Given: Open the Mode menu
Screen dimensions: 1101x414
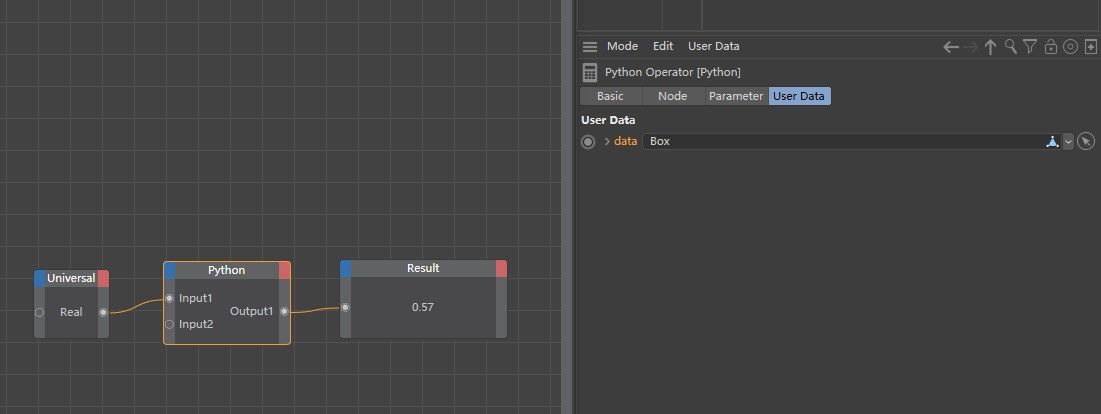Looking at the screenshot, I should point(622,46).
